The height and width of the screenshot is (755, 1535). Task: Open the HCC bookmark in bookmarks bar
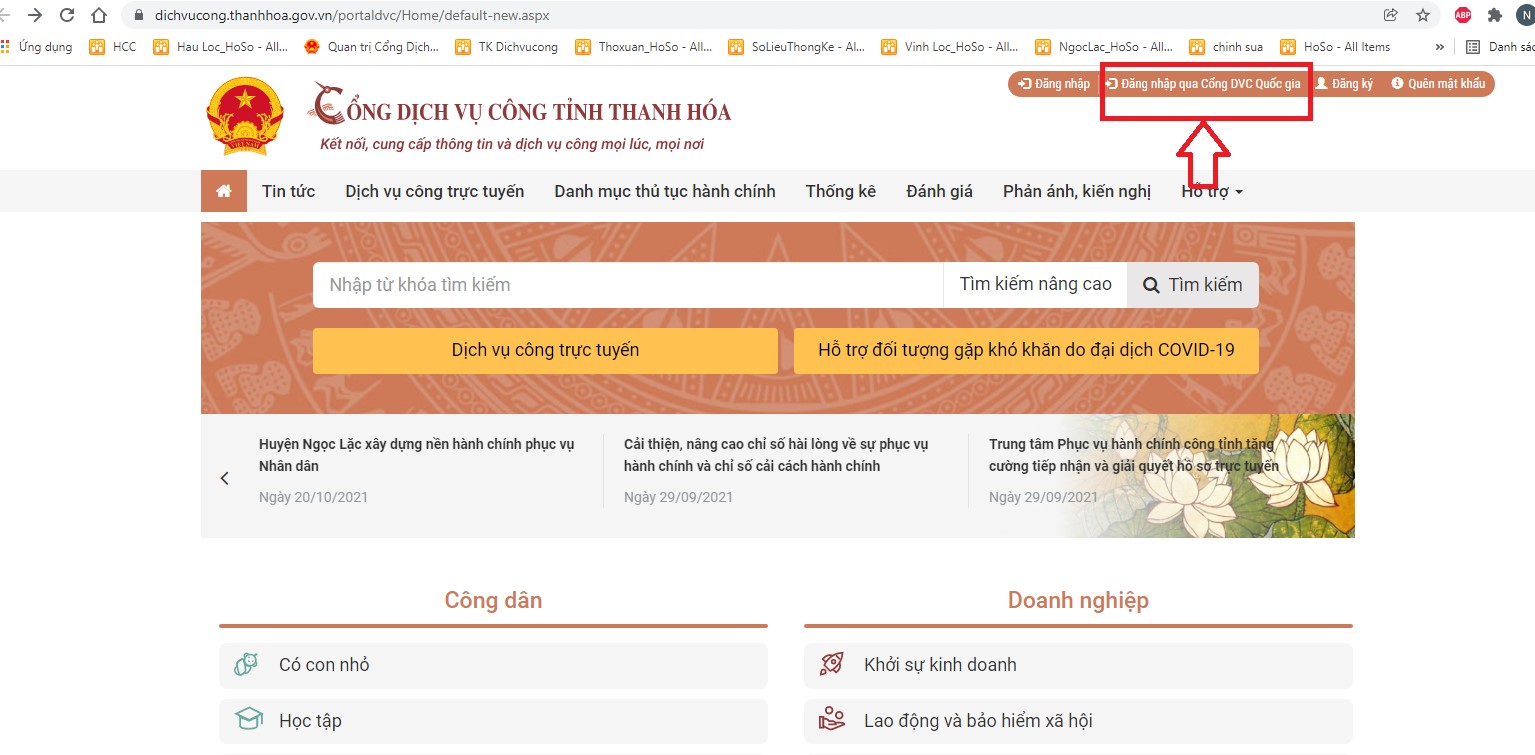point(113,47)
